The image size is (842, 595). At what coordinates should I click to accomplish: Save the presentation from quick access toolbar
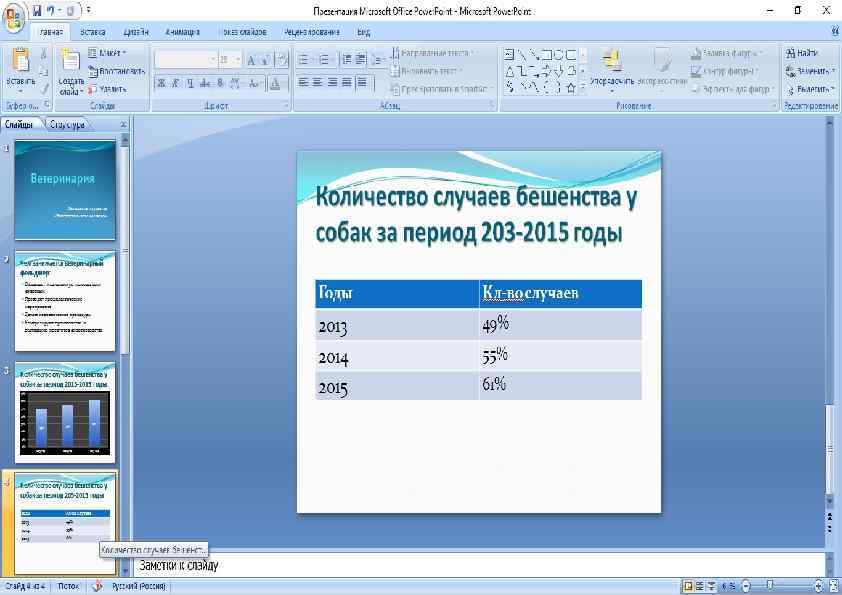[x=37, y=10]
